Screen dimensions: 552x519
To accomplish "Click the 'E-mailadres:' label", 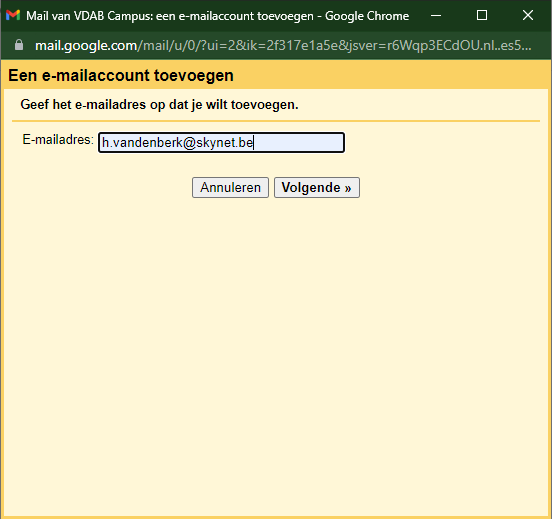I will (x=58, y=139).
